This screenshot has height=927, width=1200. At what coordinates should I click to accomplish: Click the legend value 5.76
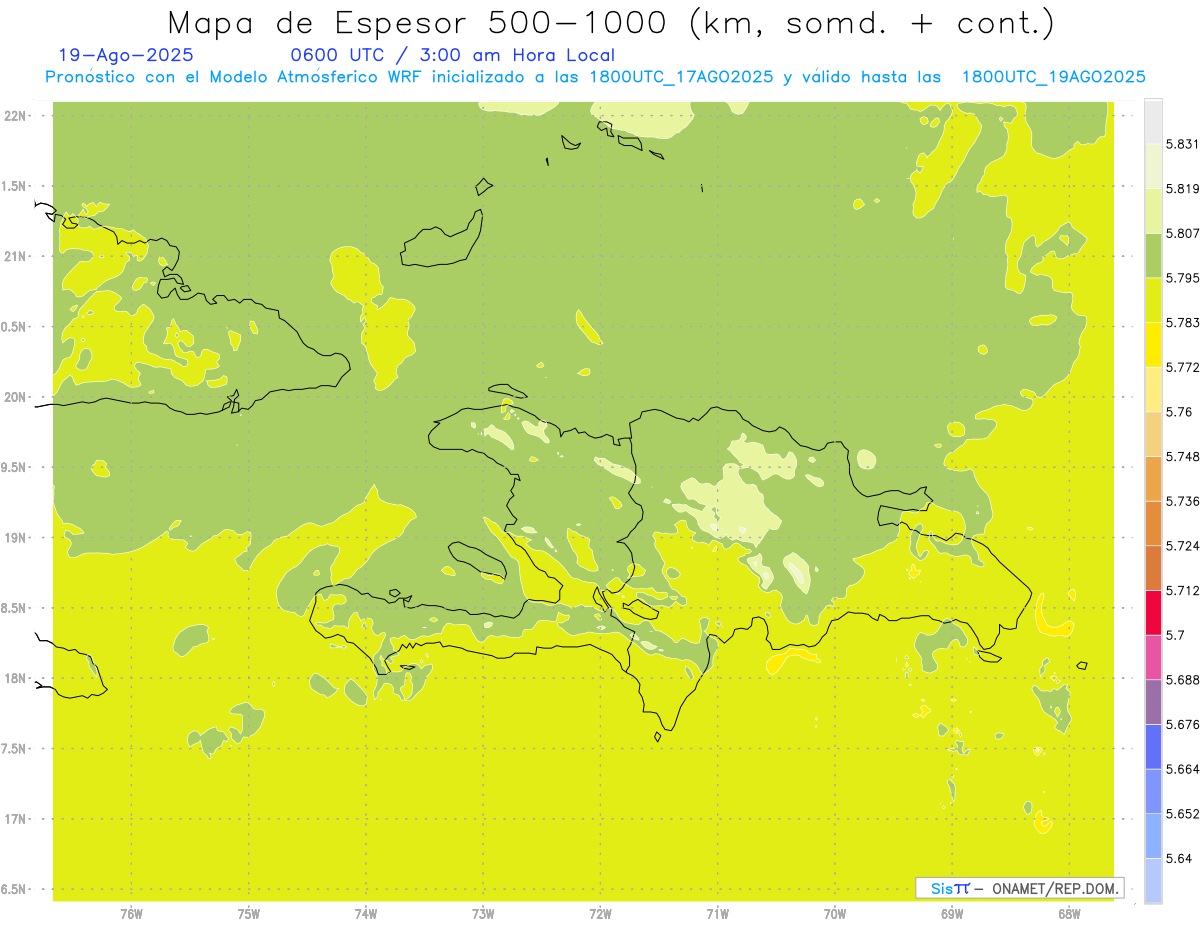(1178, 412)
